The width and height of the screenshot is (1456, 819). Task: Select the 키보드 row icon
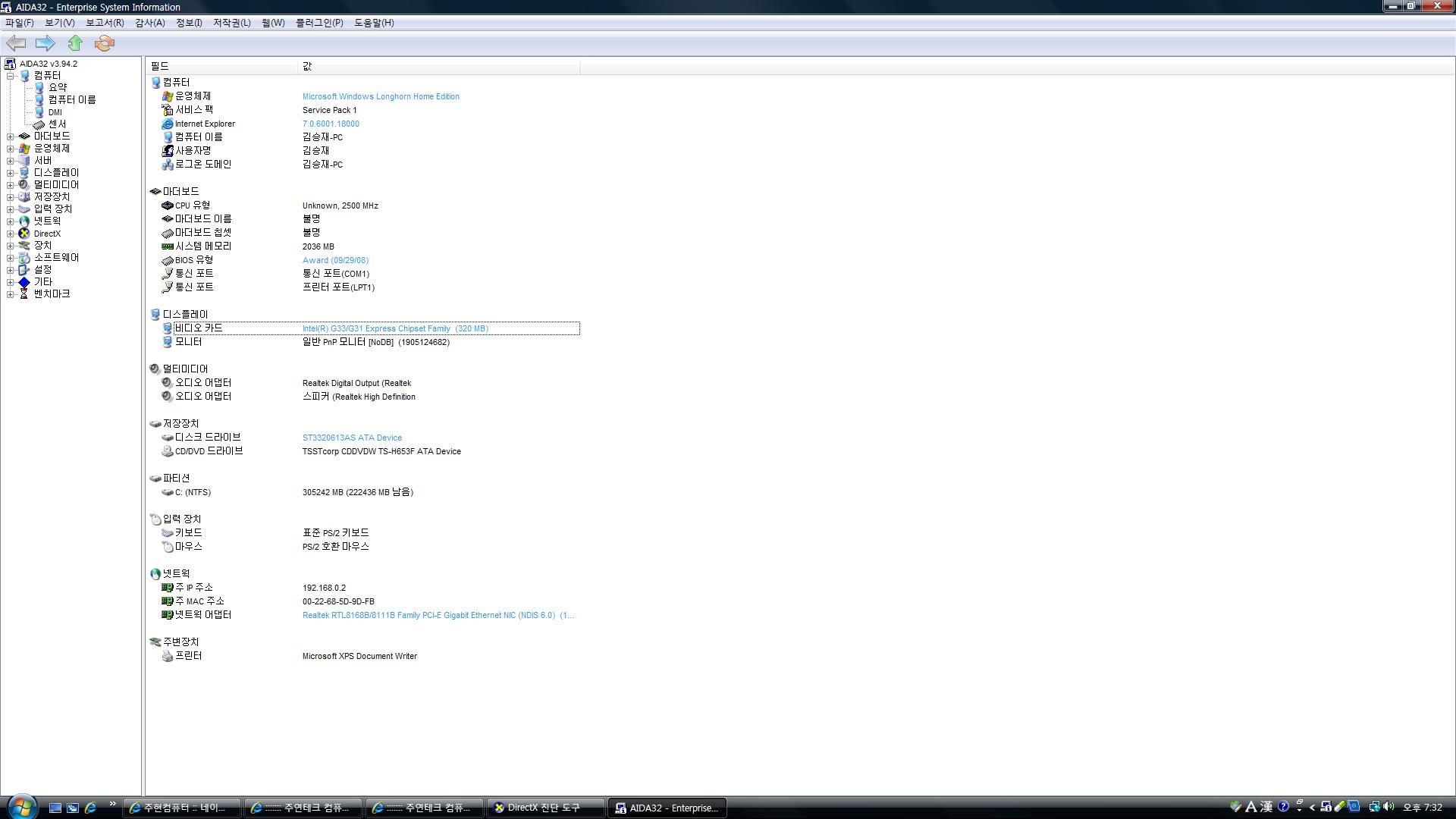pos(168,533)
